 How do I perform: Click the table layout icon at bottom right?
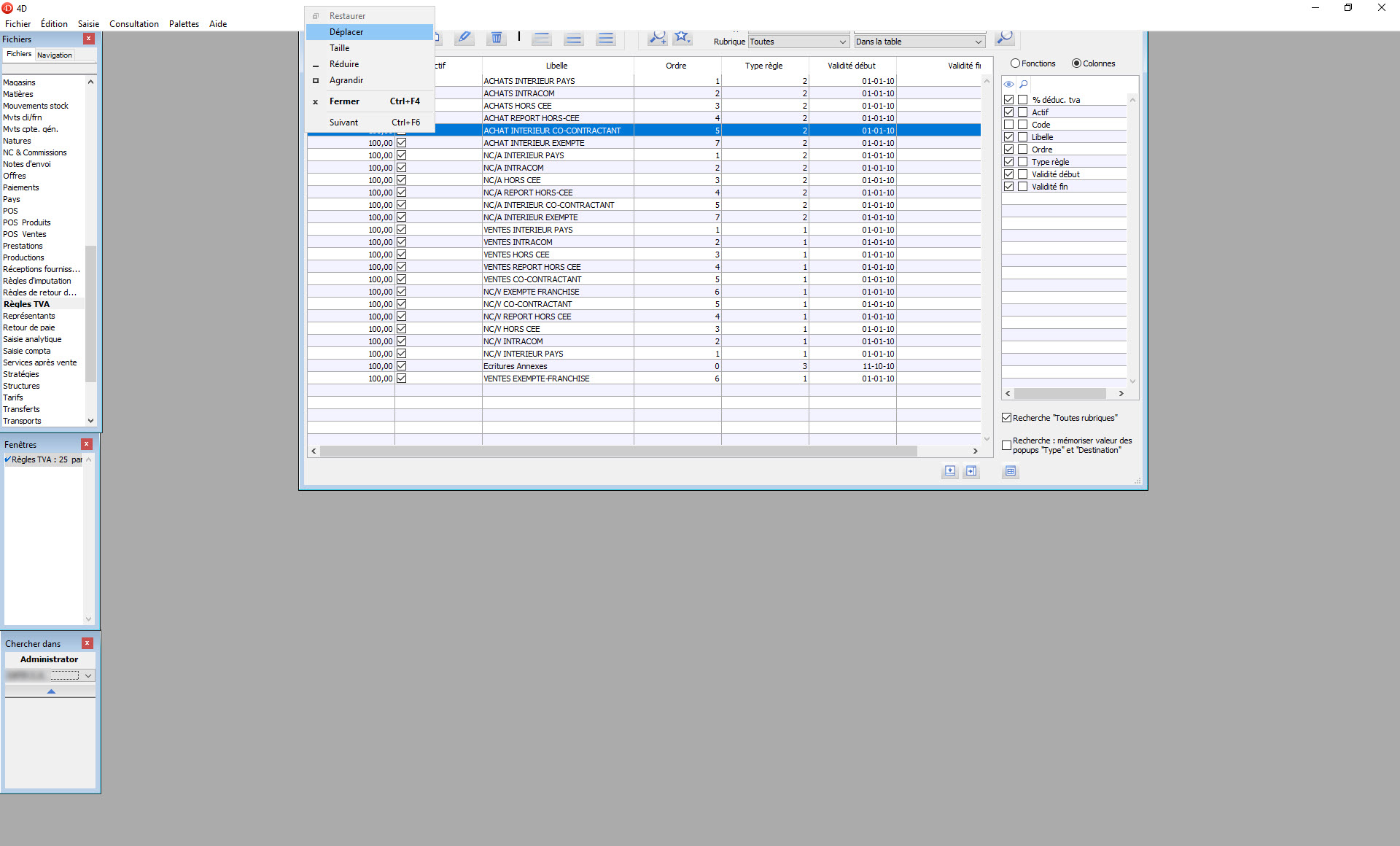(1010, 471)
